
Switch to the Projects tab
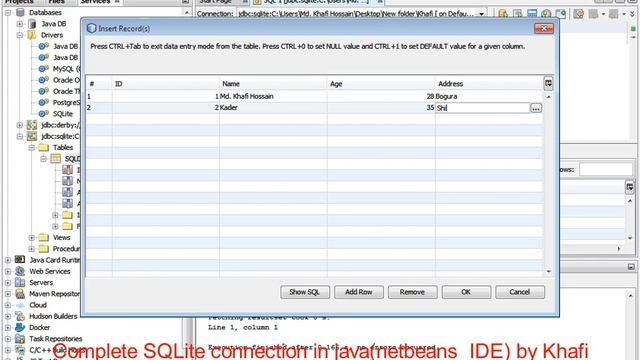point(19,2)
